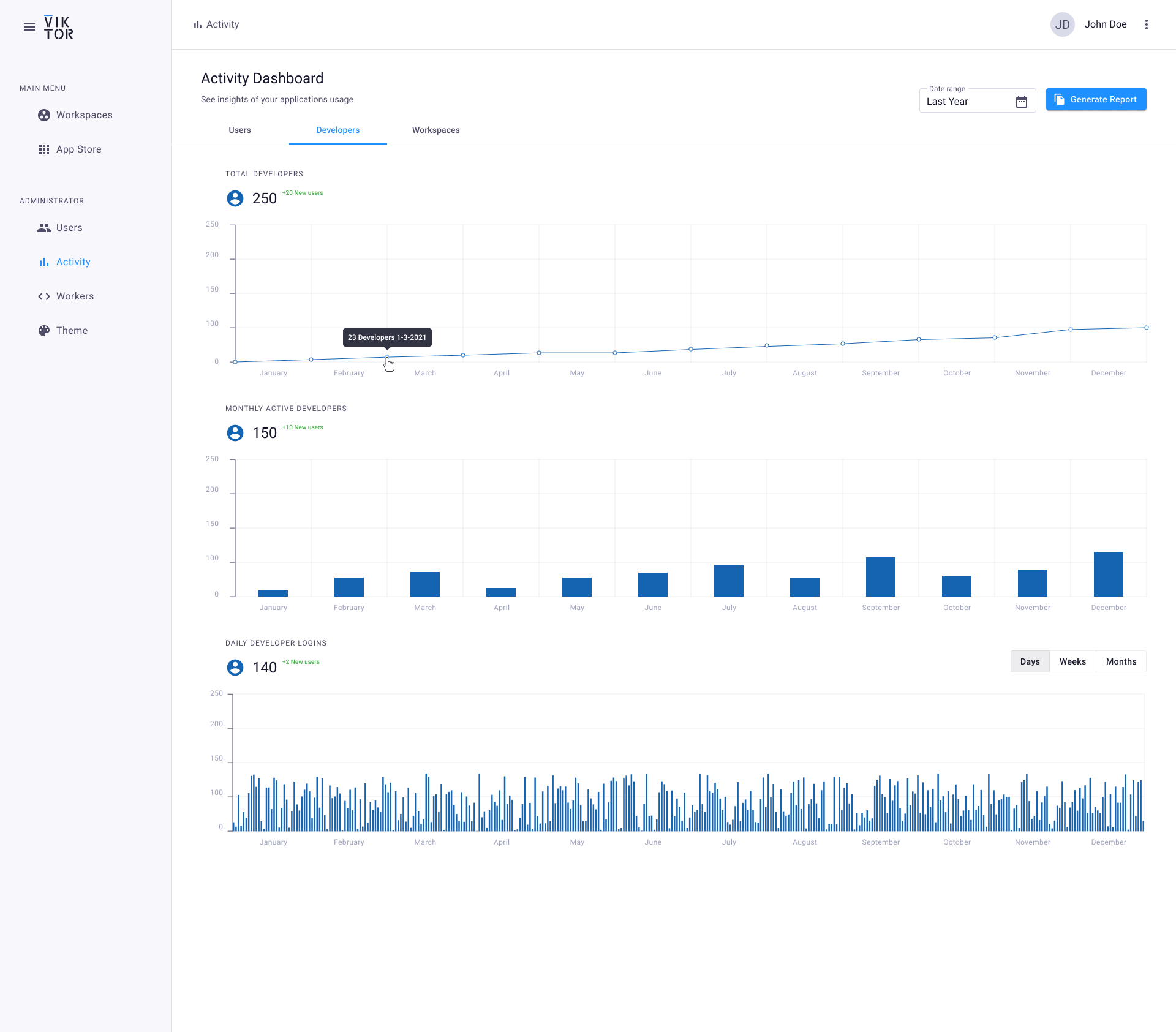Screen dimensions: 1176x1032
Task: Click the App Store grid icon
Action: [x=44, y=149]
